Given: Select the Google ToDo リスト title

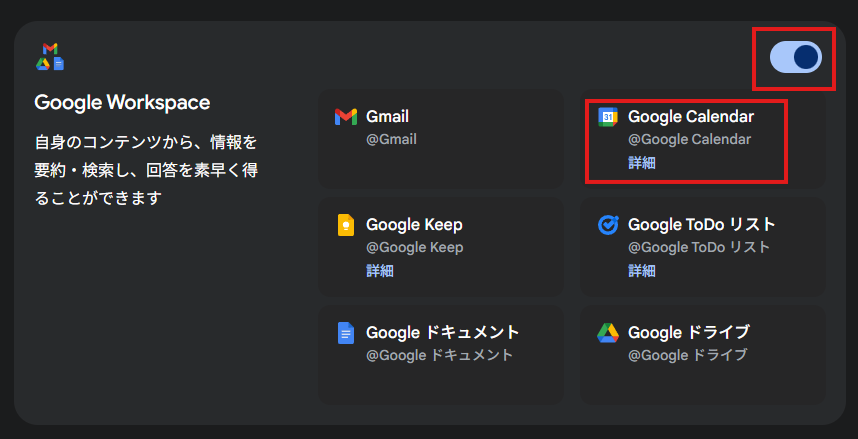Looking at the screenshot, I should tap(702, 225).
